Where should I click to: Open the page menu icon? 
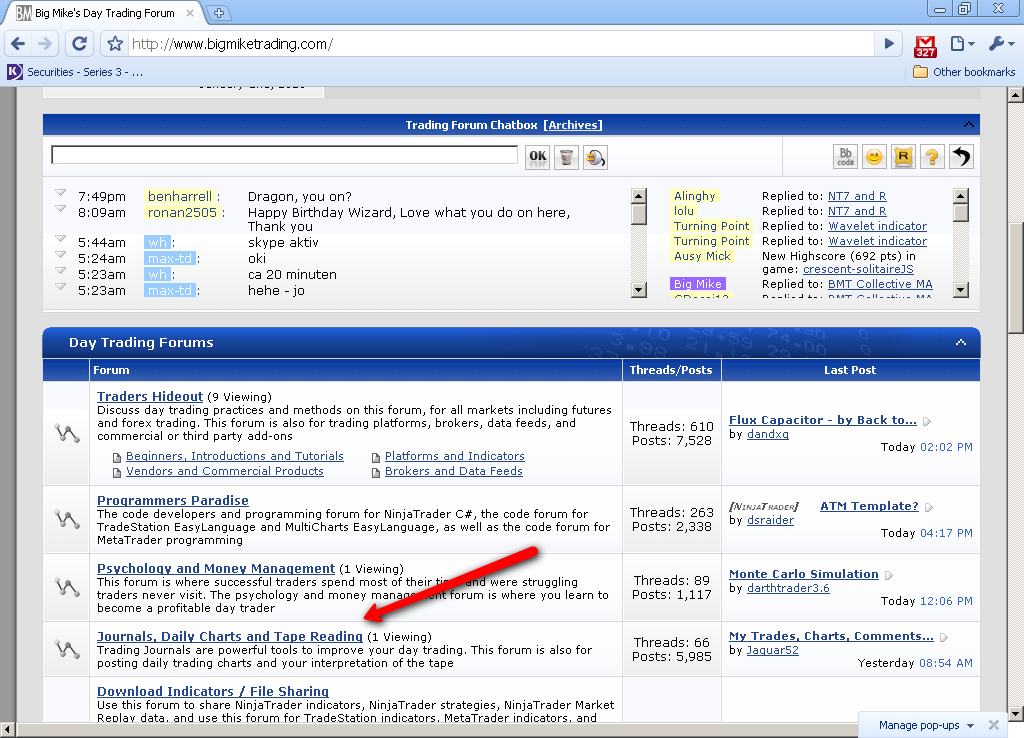[x=962, y=44]
